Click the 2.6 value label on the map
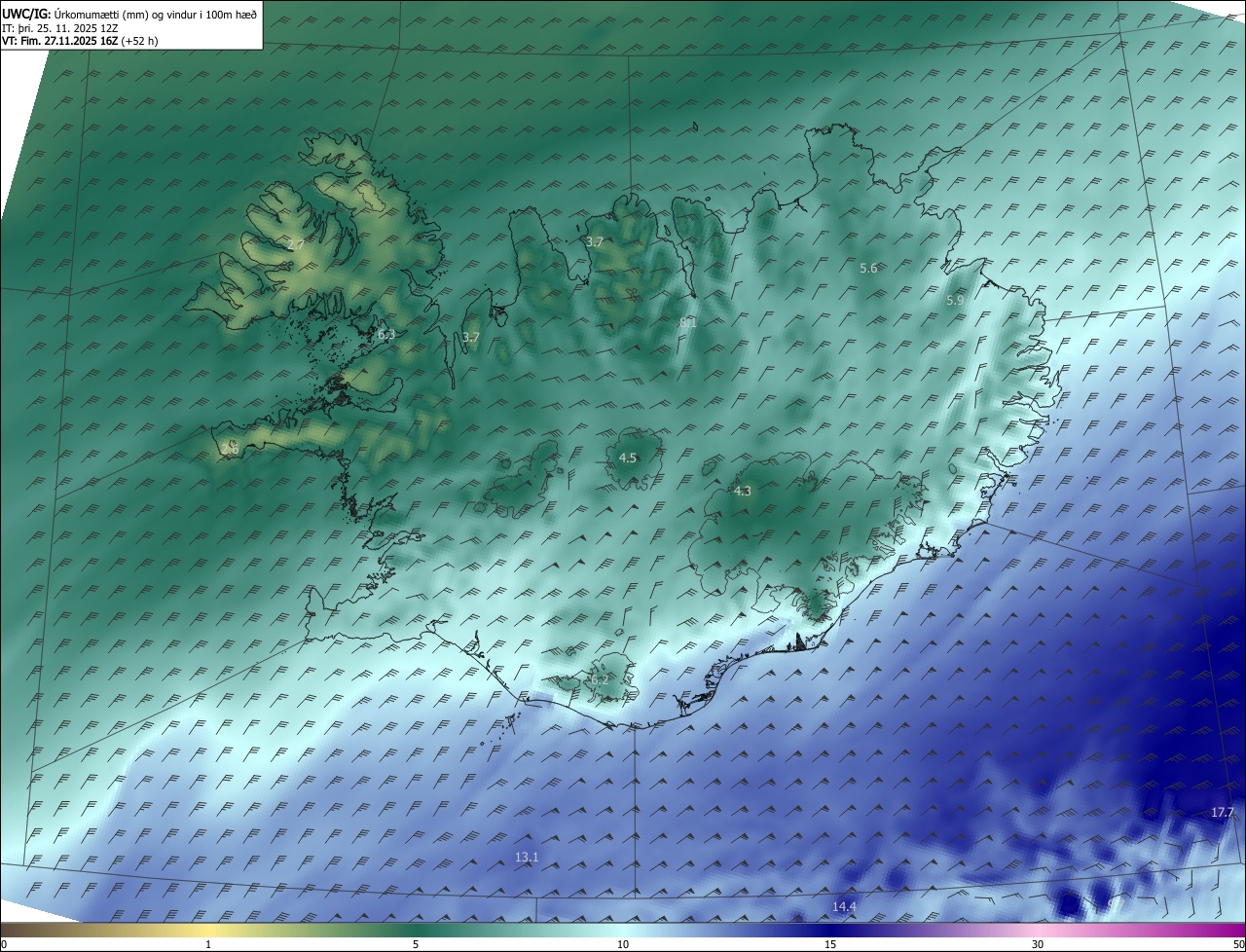The image size is (1246, 952). point(231,449)
